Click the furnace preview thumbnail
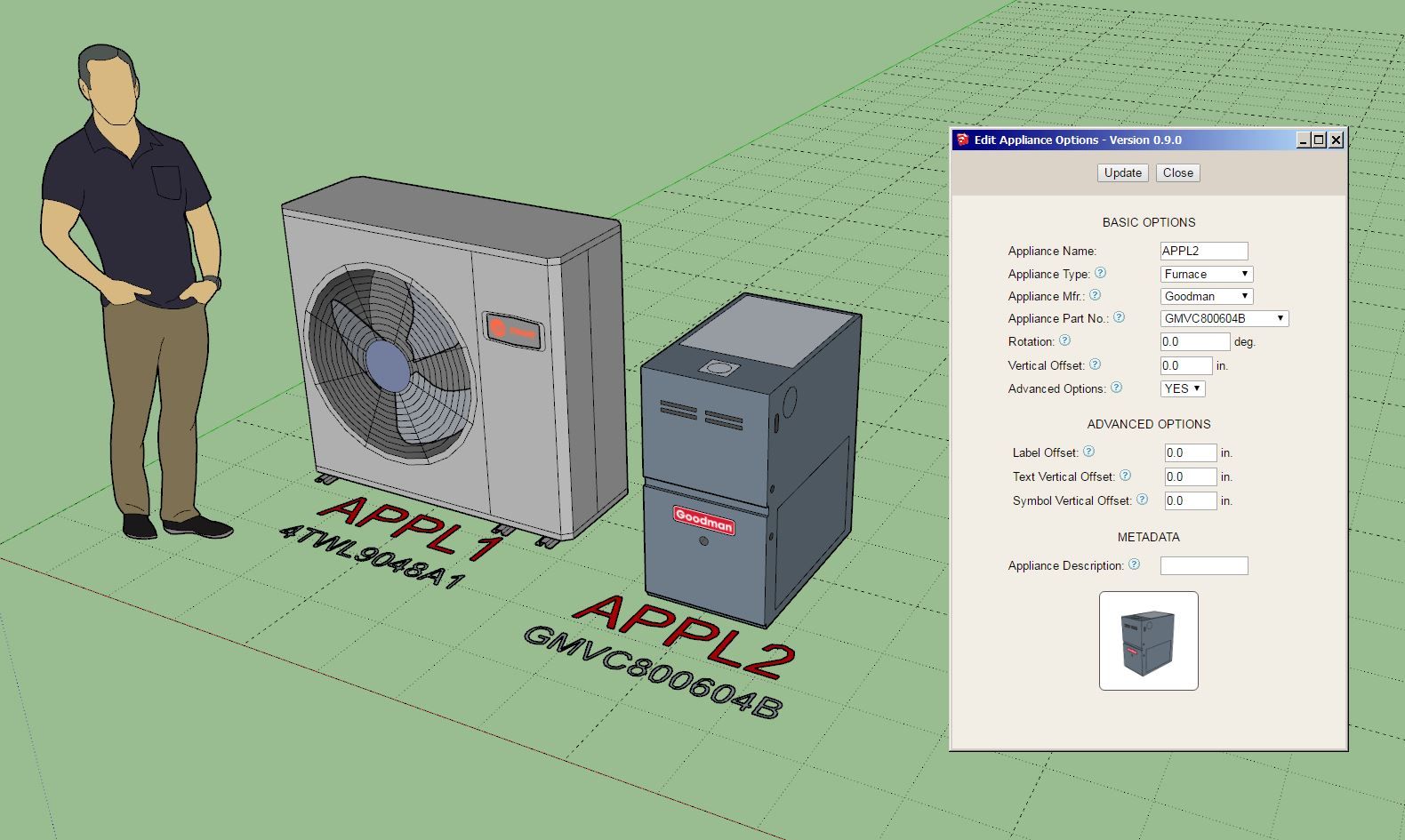Image resolution: width=1405 pixels, height=840 pixels. click(x=1148, y=641)
